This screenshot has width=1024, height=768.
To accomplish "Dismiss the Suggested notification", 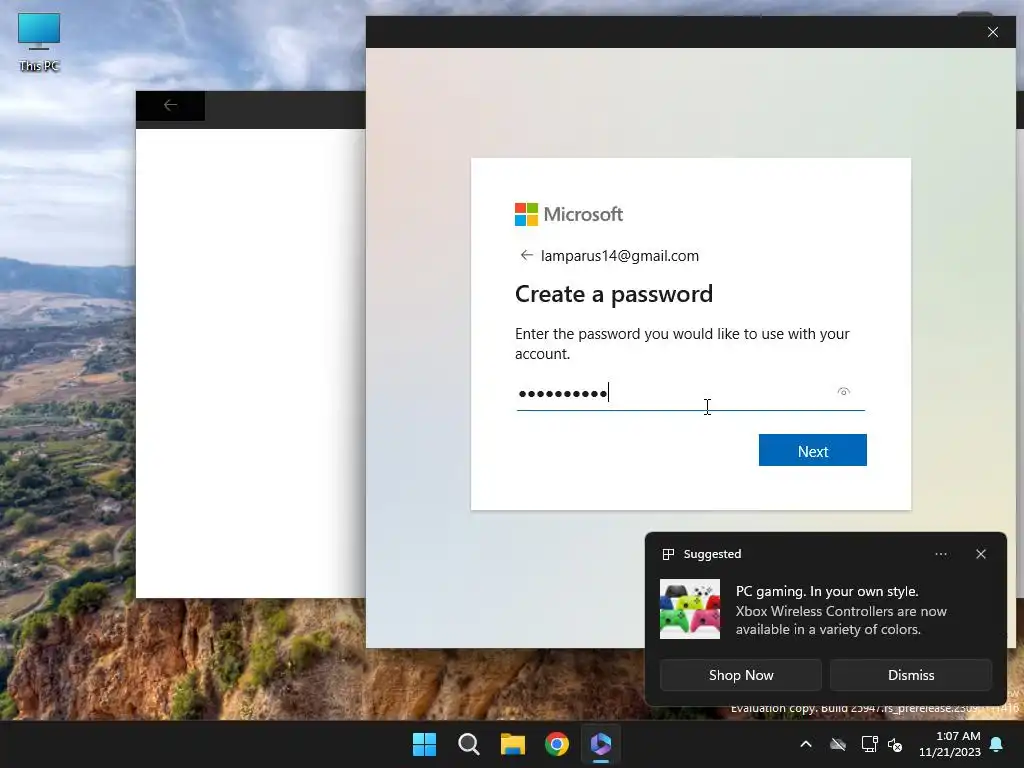I will [910, 675].
